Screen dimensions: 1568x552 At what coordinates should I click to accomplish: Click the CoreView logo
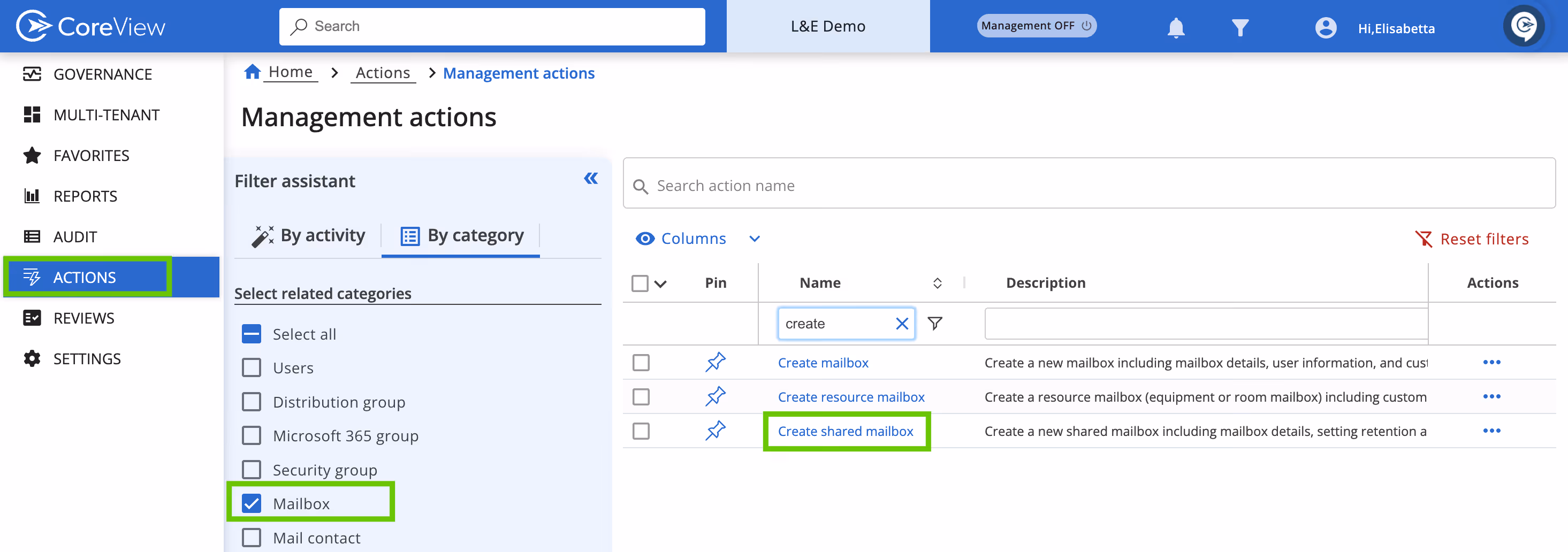coord(90,25)
